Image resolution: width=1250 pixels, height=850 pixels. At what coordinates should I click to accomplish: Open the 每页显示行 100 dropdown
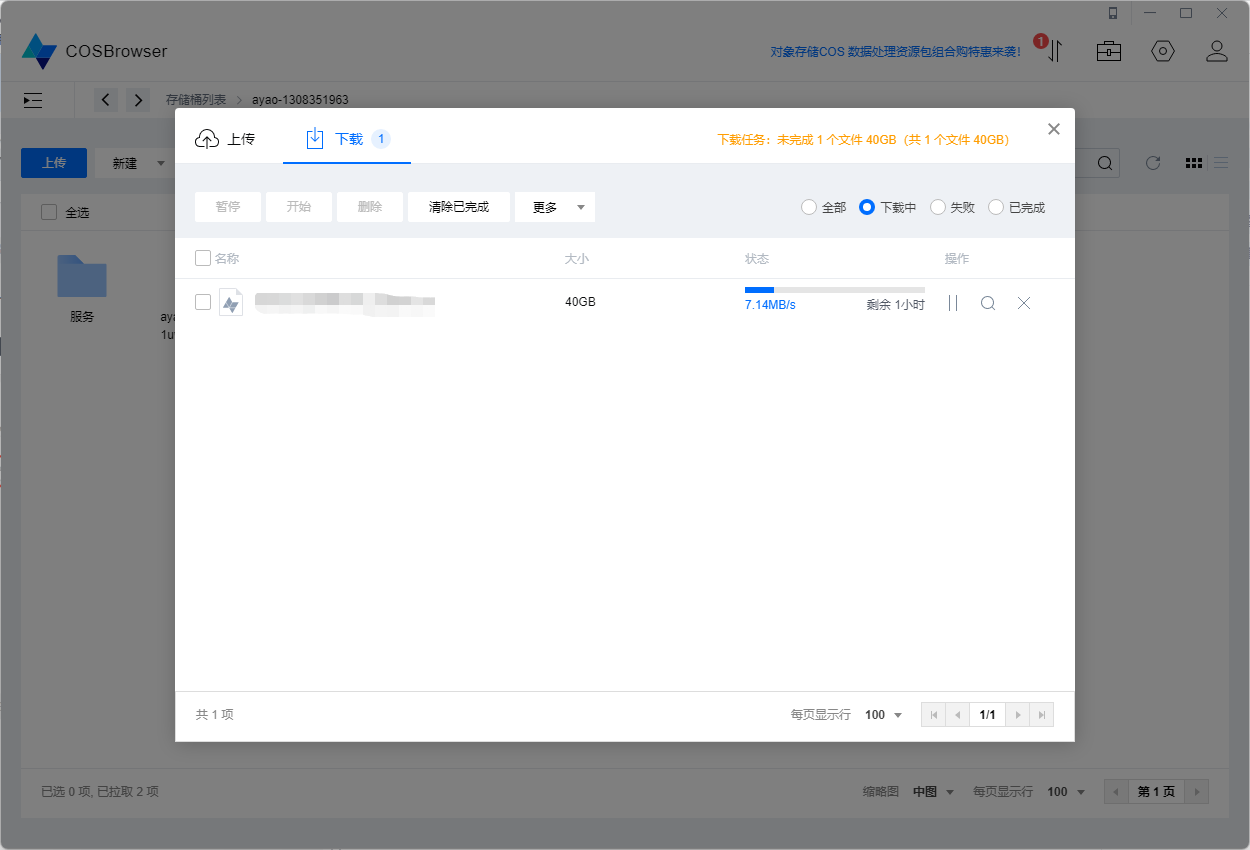click(881, 714)
